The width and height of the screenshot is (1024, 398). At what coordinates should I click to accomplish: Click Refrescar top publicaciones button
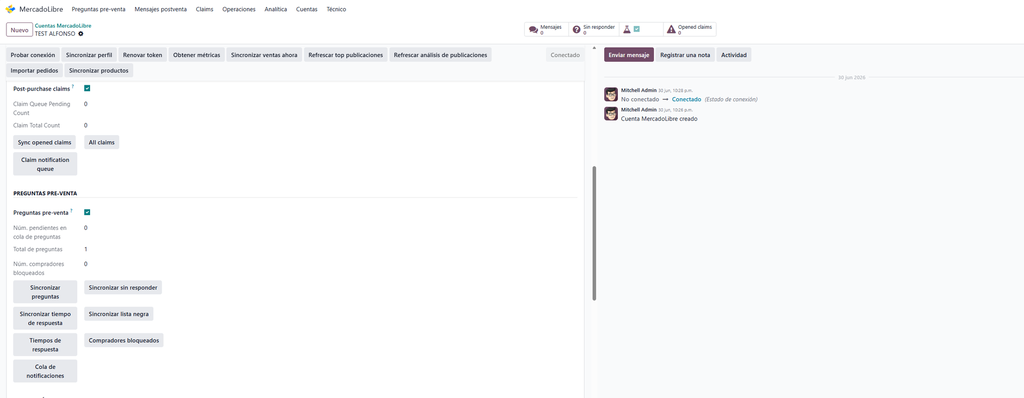tap(345, 55)
